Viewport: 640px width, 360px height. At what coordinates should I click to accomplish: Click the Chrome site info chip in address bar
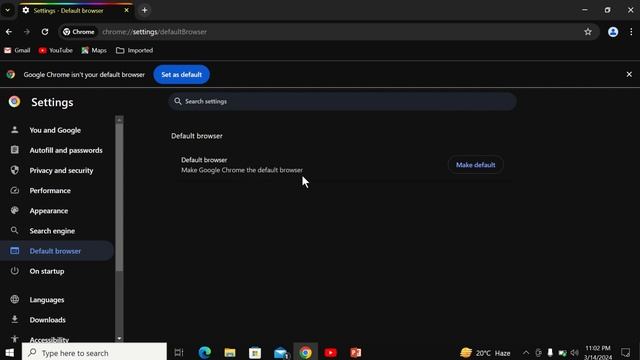pos(79,32)
